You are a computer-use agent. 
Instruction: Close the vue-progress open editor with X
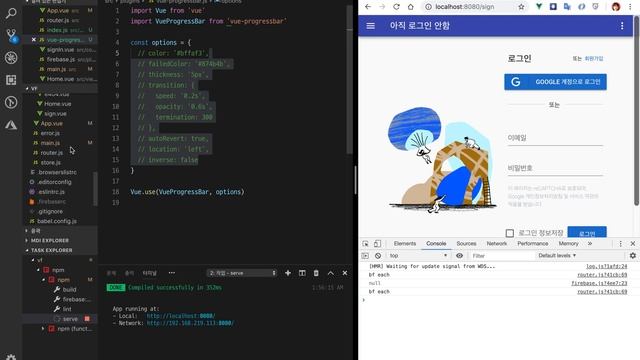tap(33, 40)
